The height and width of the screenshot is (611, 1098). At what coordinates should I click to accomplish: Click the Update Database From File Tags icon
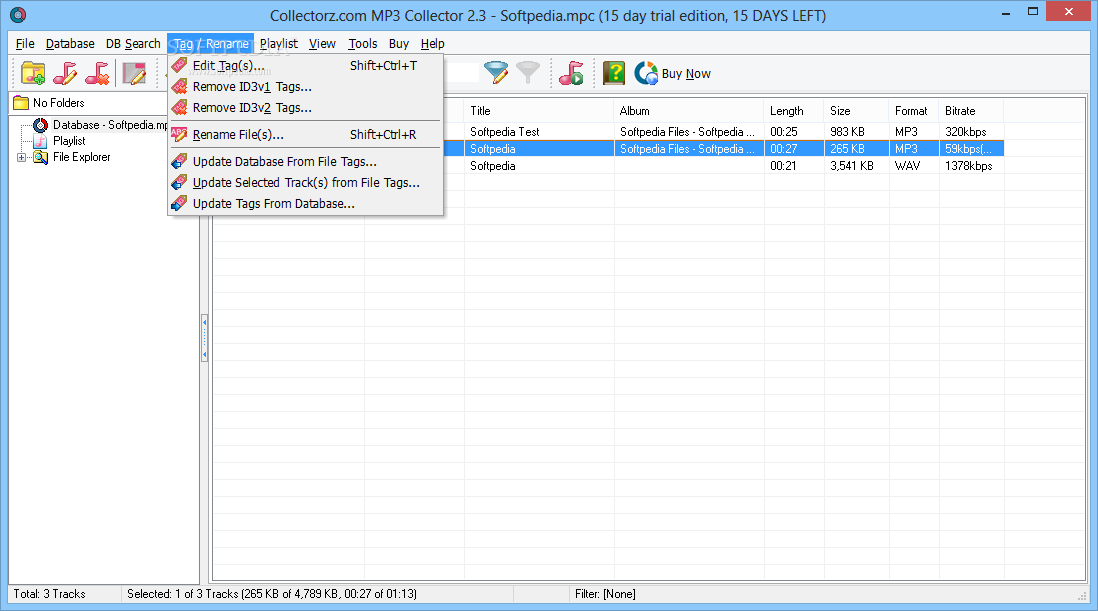pos(179,161)
